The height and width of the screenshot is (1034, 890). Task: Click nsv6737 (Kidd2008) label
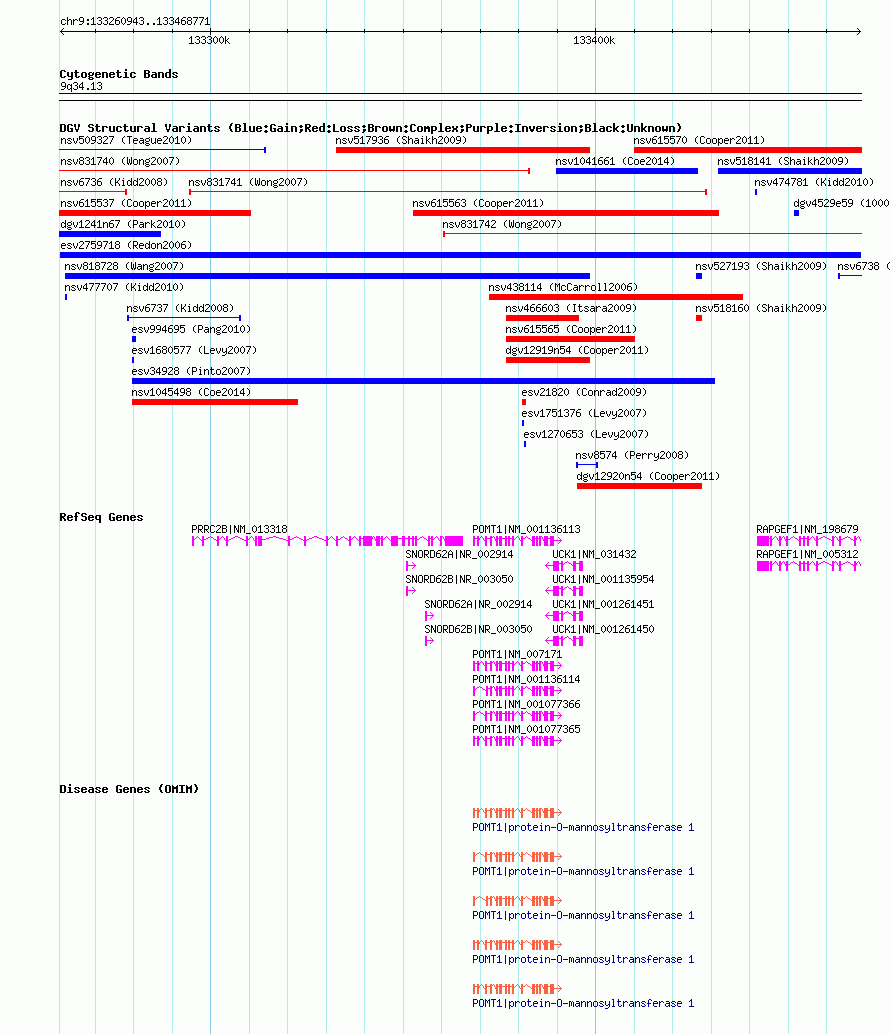180,309
